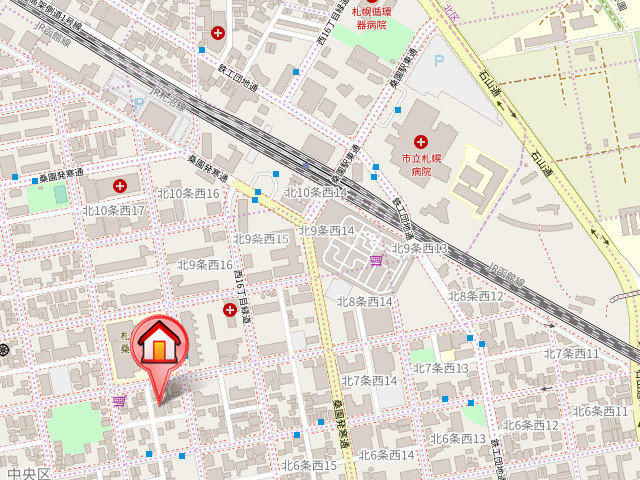Viewport: 640px width, 480px height.
Task: Select the 北7条西14 block label
Action: (x=369, y=380)
